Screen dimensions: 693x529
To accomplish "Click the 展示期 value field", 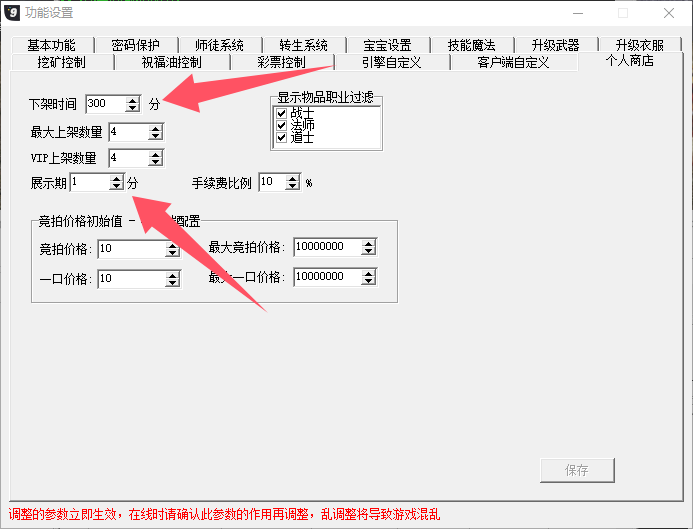I will coord(90,182).
